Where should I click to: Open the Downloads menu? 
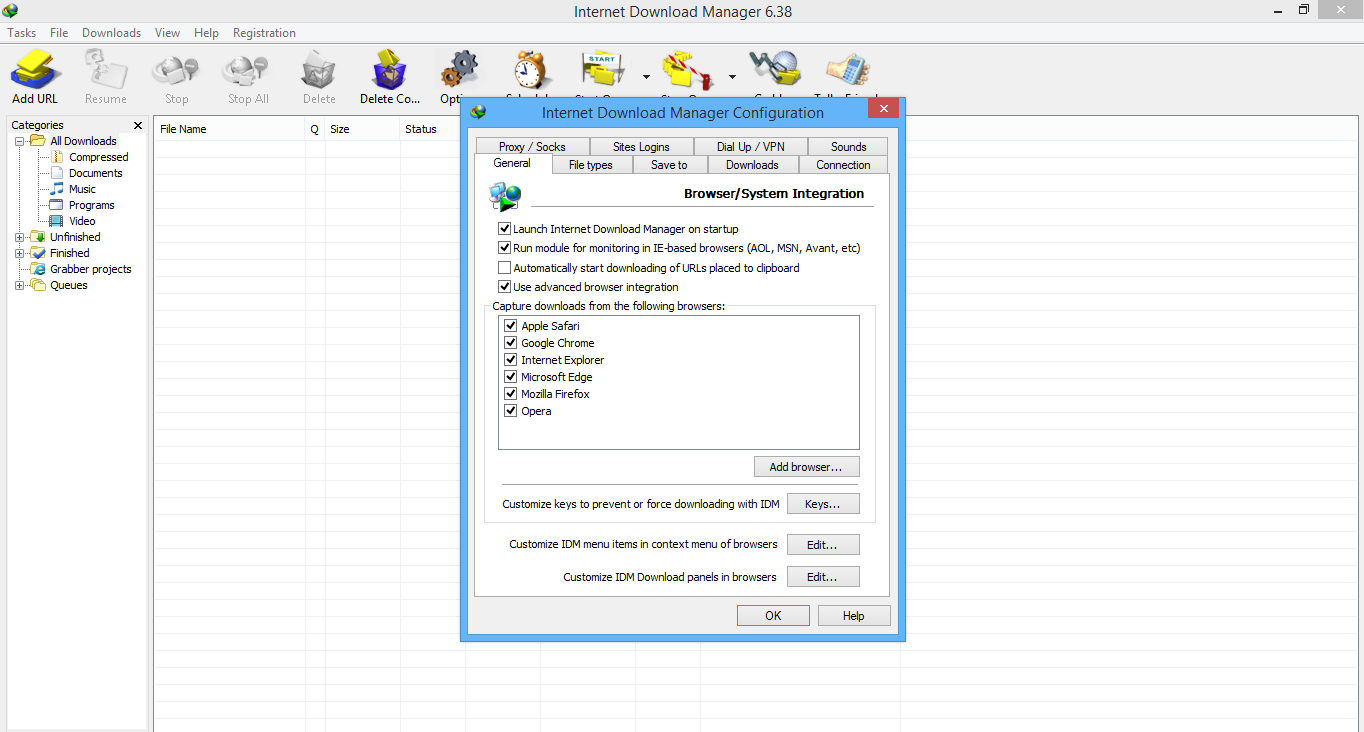tap(111, 33)
